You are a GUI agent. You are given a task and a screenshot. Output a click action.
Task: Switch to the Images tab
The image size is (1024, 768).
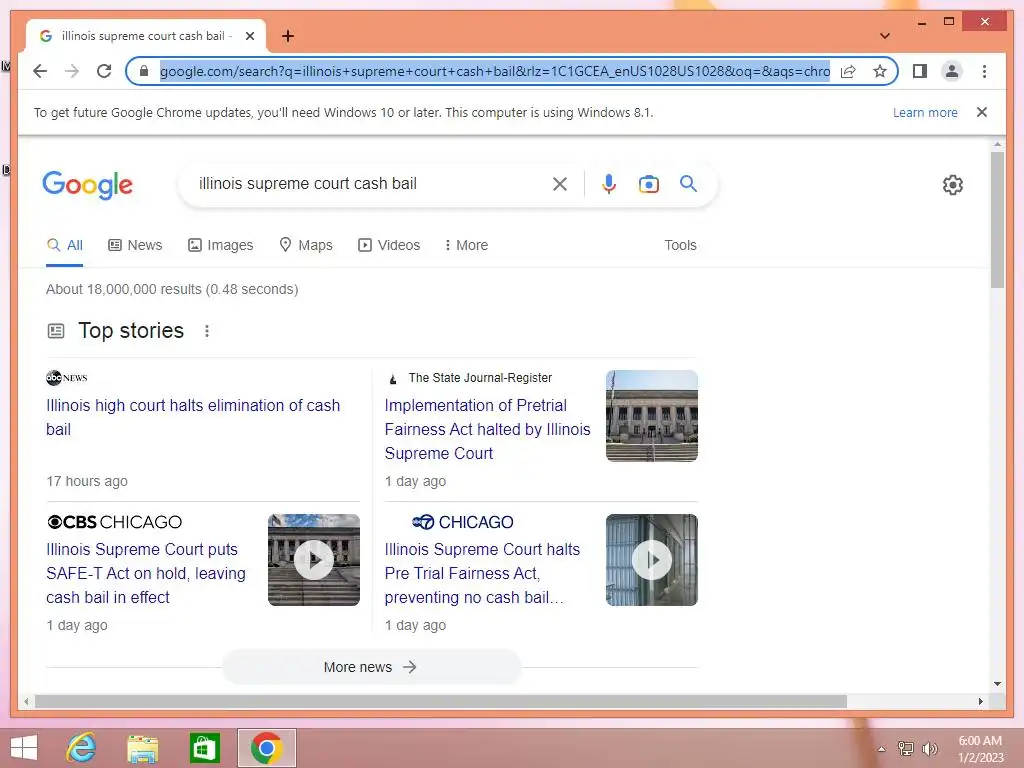tap(221, 246)
